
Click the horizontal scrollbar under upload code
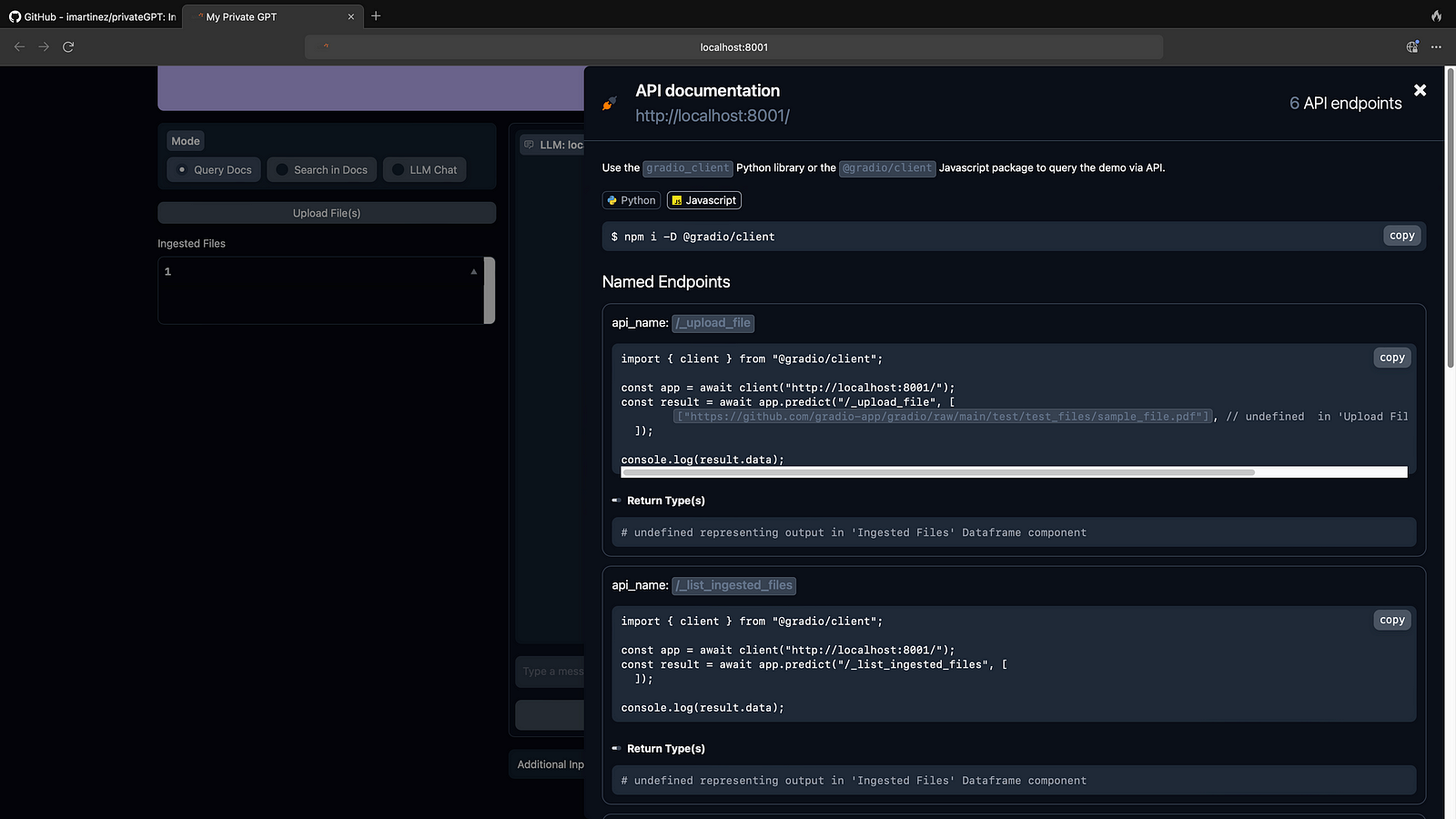pos(937,472)
